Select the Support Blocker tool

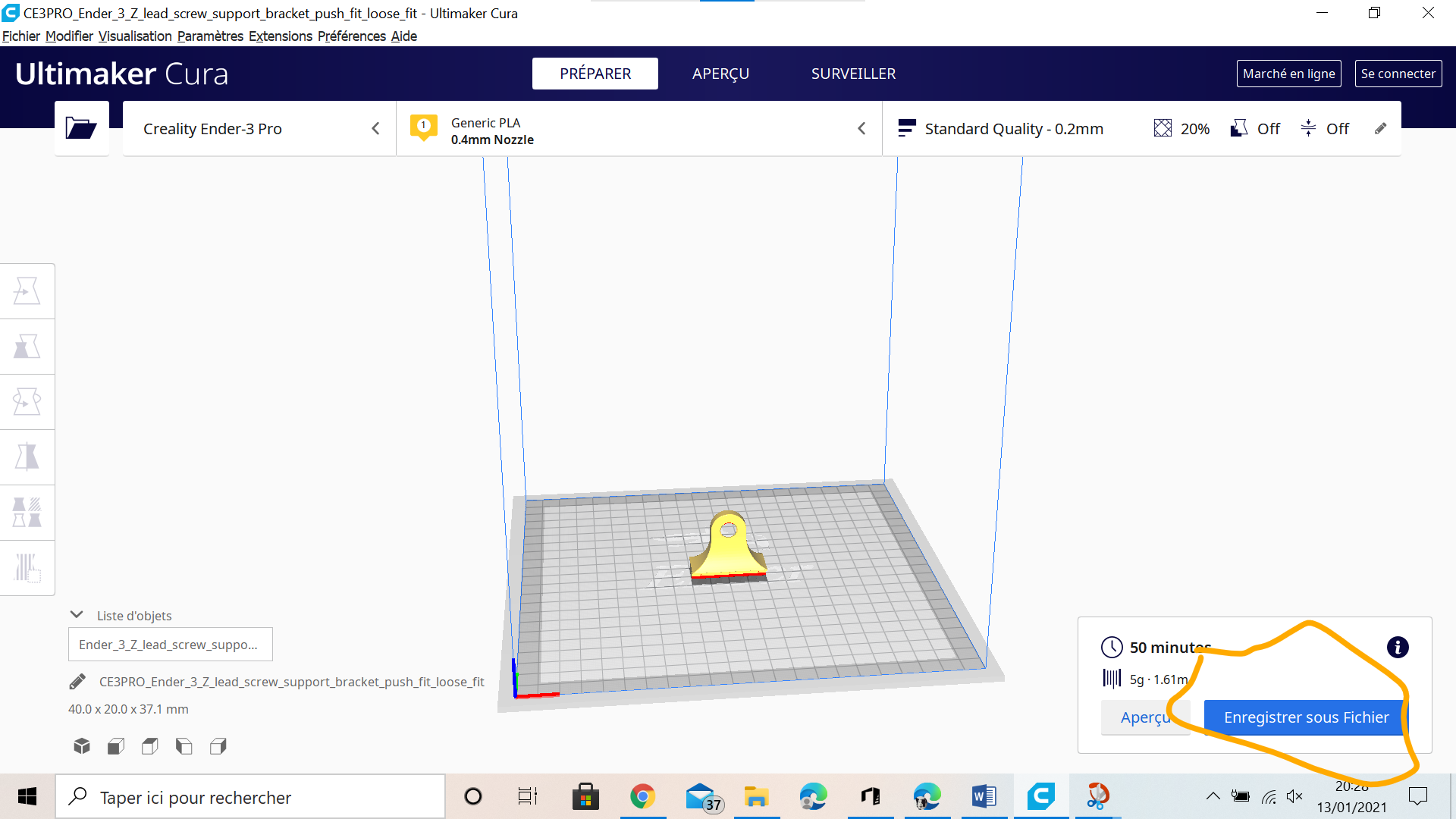[x=27, y=567]
